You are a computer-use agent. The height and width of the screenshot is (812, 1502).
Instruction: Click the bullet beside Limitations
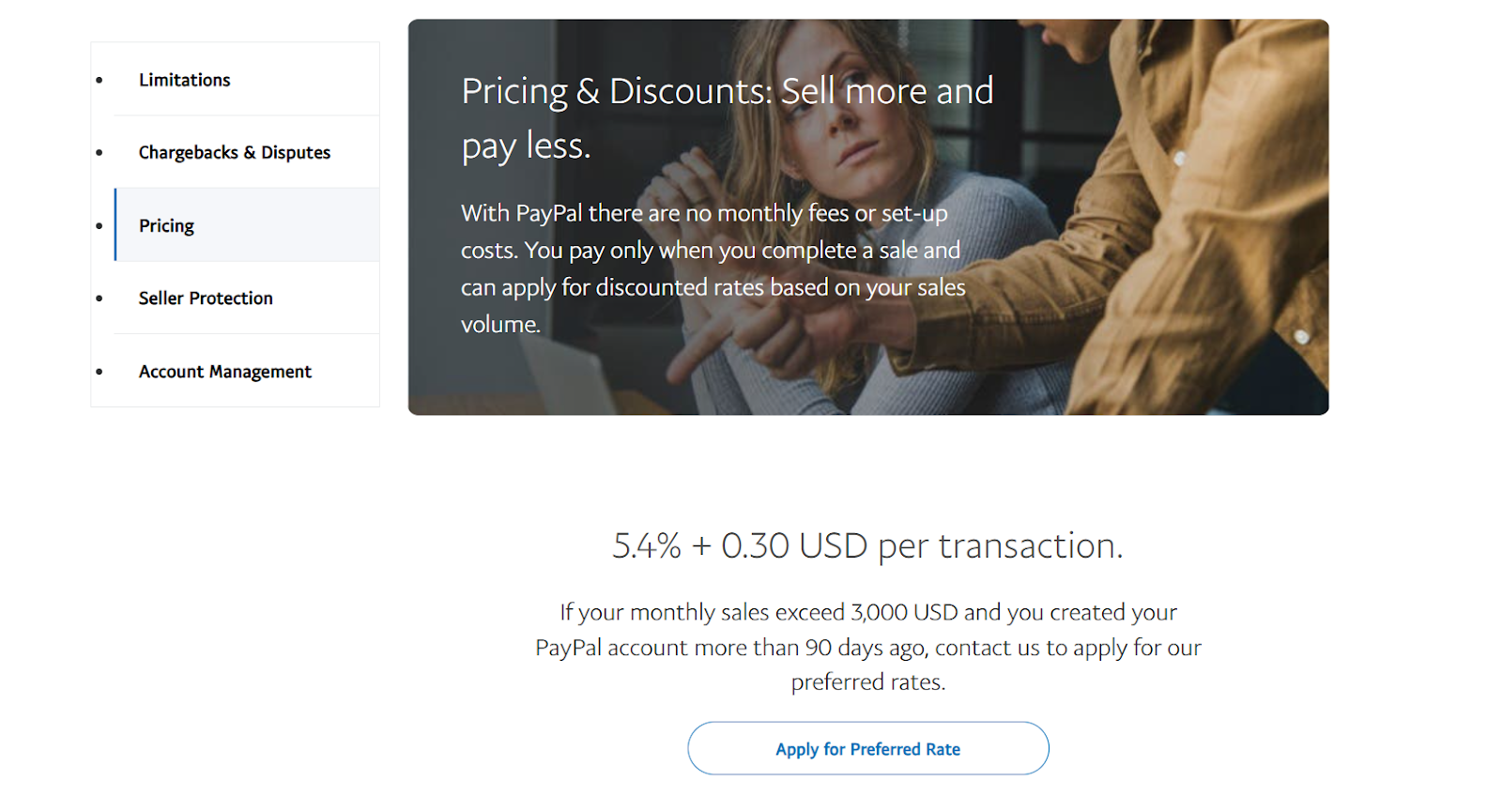(100, 80)
